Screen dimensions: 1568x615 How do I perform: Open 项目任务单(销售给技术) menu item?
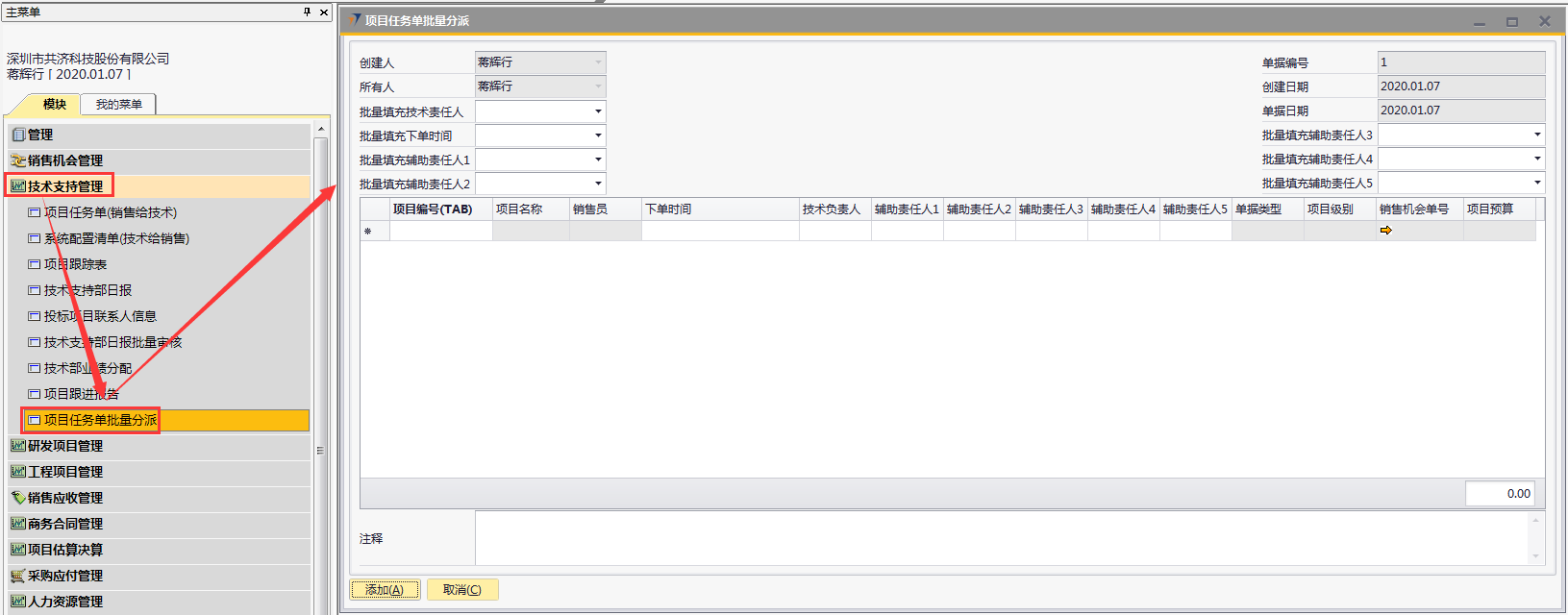tap(110, 212)
